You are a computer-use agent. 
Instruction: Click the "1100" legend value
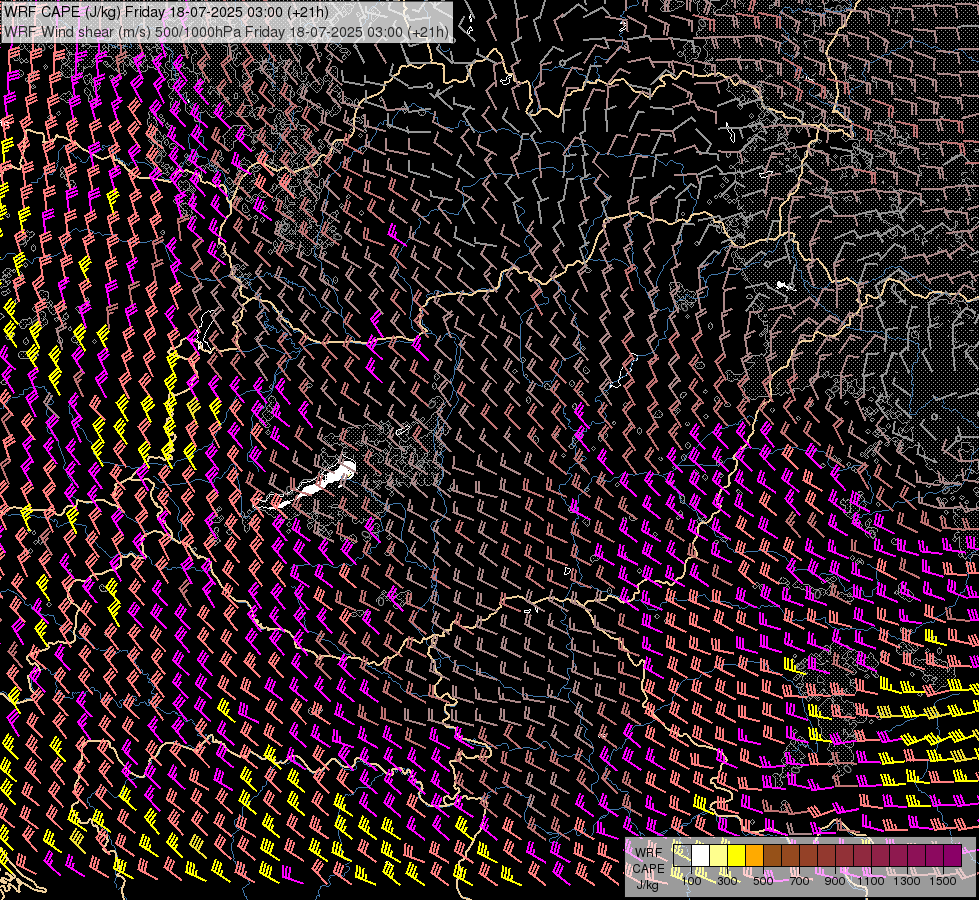tap(870, 881)
